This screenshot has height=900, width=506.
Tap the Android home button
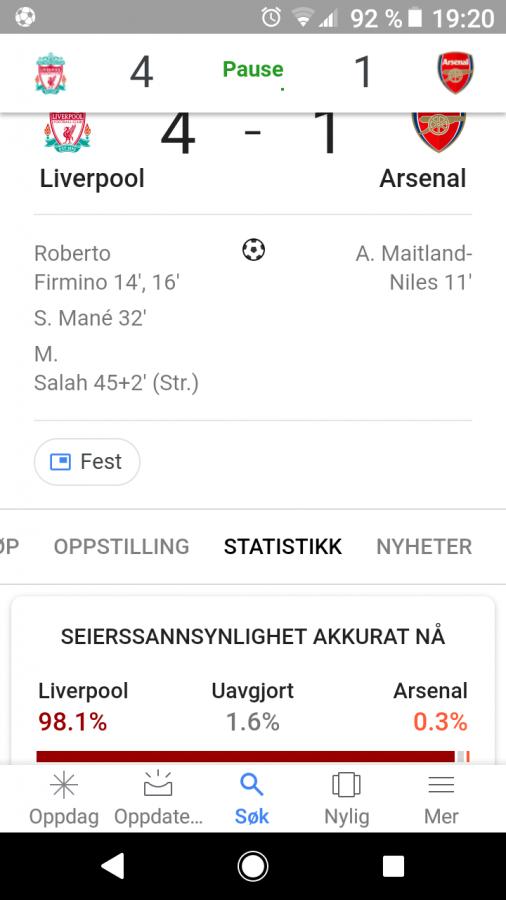tap(253, 866)
